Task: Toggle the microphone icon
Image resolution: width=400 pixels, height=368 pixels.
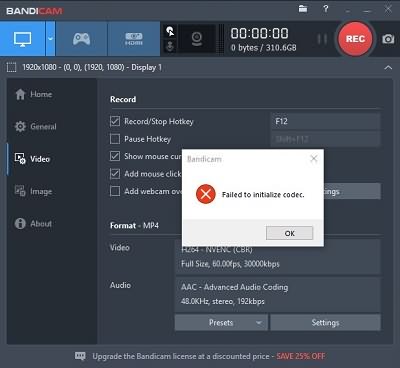Action: tap(170, 46)
